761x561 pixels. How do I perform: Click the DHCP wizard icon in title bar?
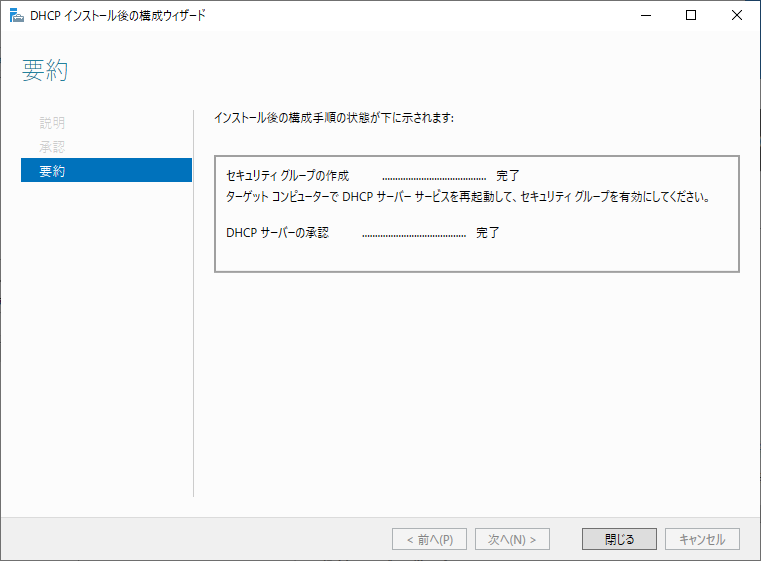17,16
